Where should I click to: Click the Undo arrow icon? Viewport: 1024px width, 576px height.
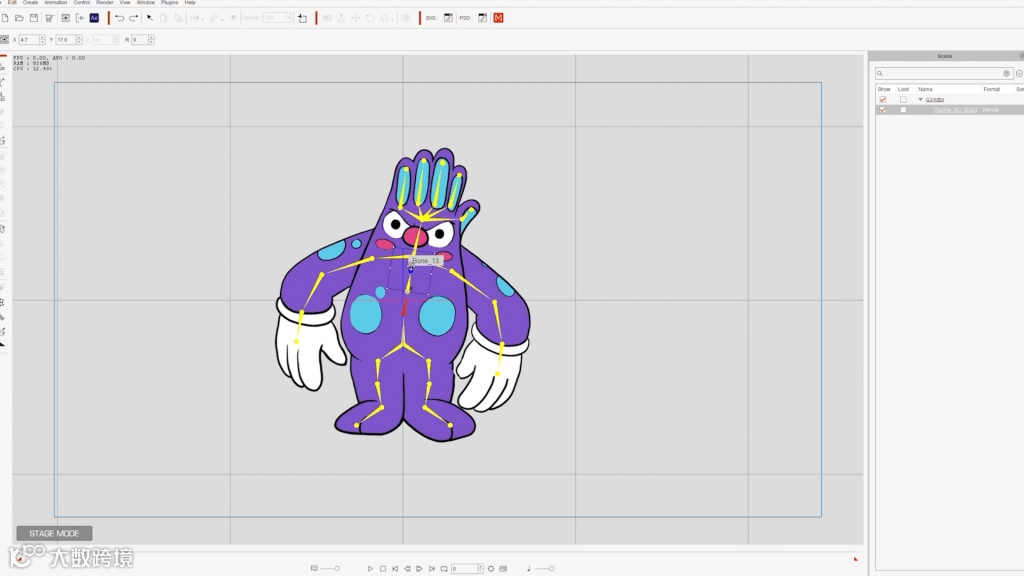click(120, 18)
